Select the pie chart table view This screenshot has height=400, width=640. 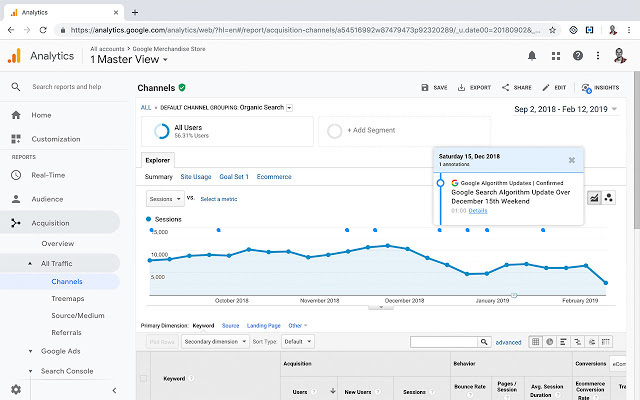pyautogui.click(x=551, y=342)
